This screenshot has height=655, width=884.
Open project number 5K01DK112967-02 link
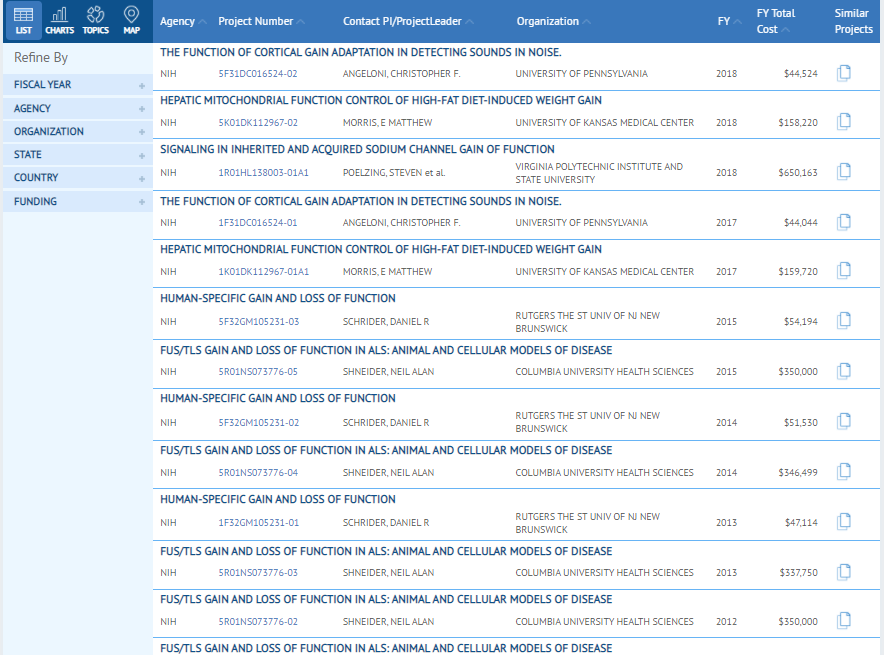click(258, 123)
